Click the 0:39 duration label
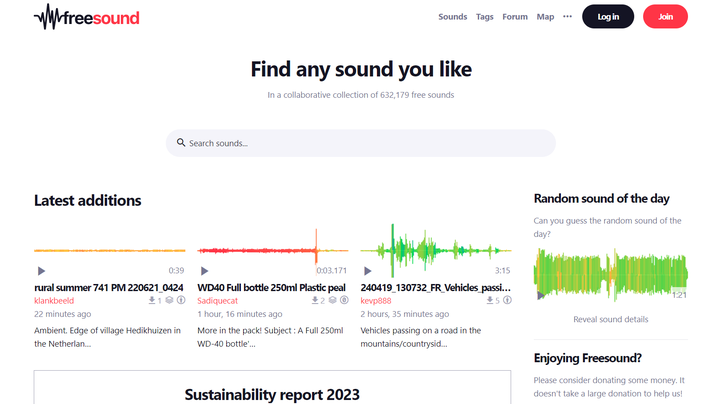Image resolution: width=720 pixels, height=404 pixels. click(x=176, y=270)
